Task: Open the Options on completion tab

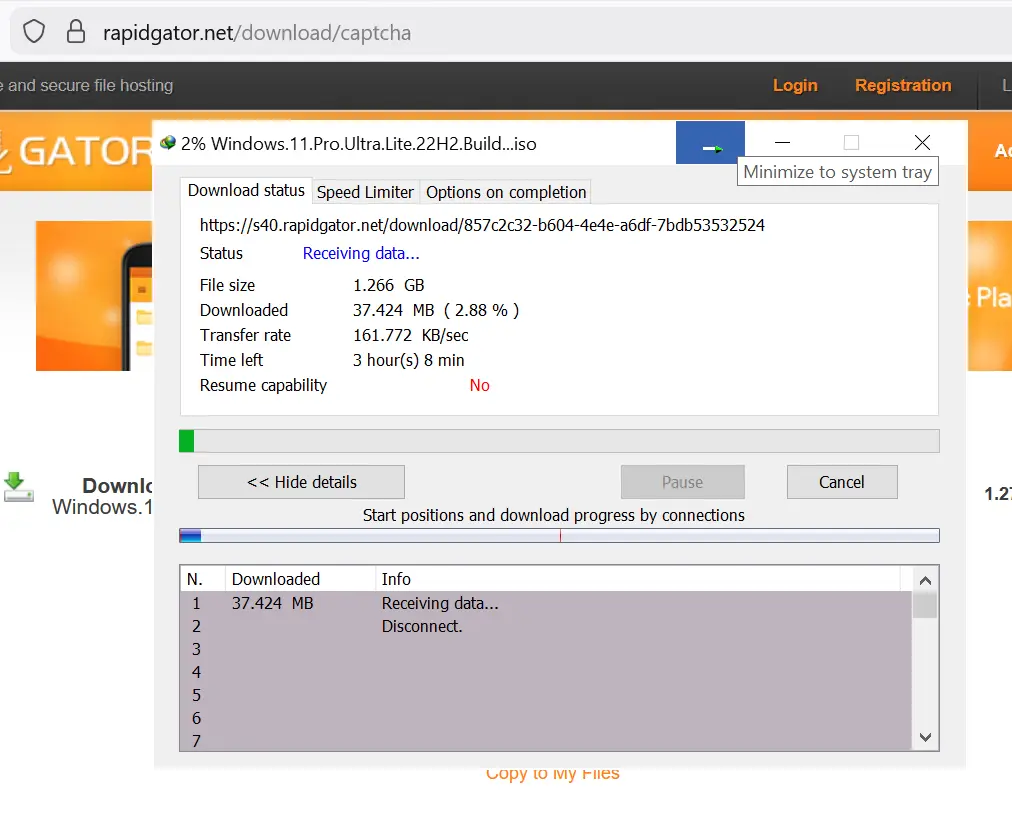Action: (506, 192)
